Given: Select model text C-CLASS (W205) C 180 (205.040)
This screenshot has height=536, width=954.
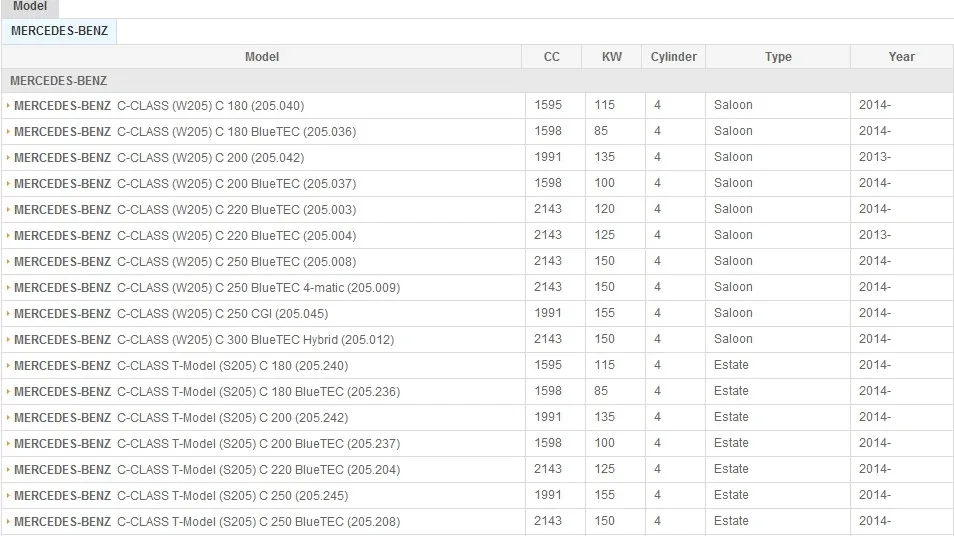Looking at the screenshot, I should [x=211, y=106].
